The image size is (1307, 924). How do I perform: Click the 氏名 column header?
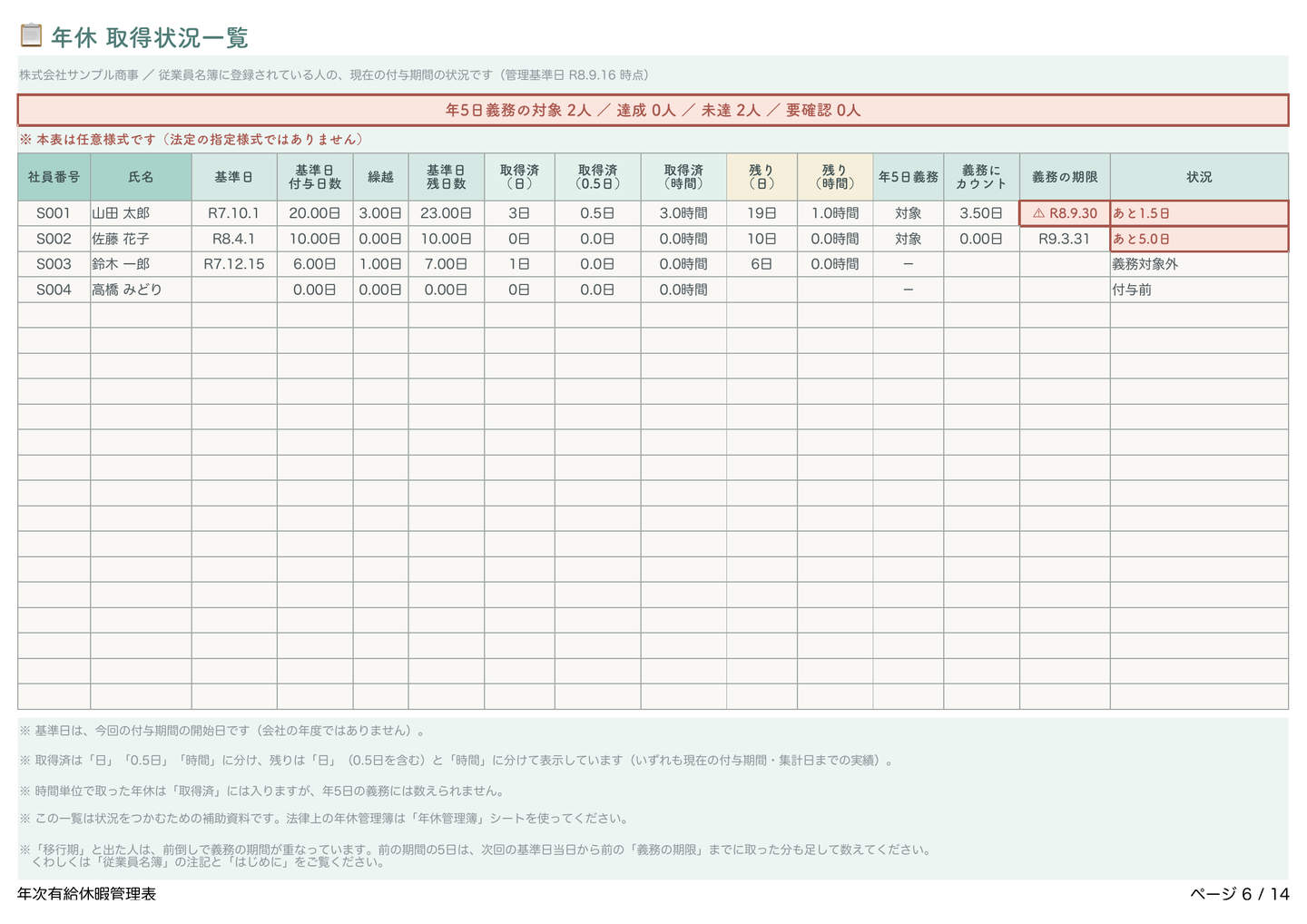141,177
